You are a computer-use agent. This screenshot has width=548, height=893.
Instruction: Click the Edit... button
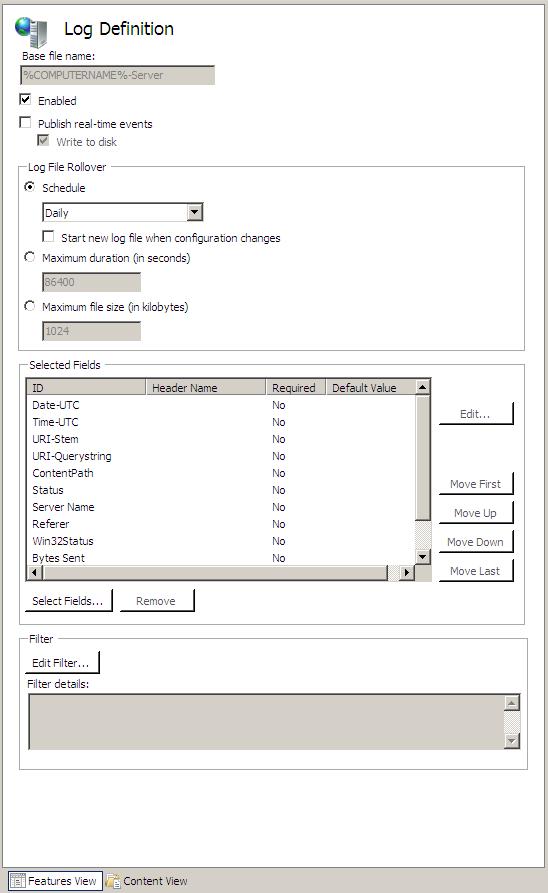click(x=476, y=413)
